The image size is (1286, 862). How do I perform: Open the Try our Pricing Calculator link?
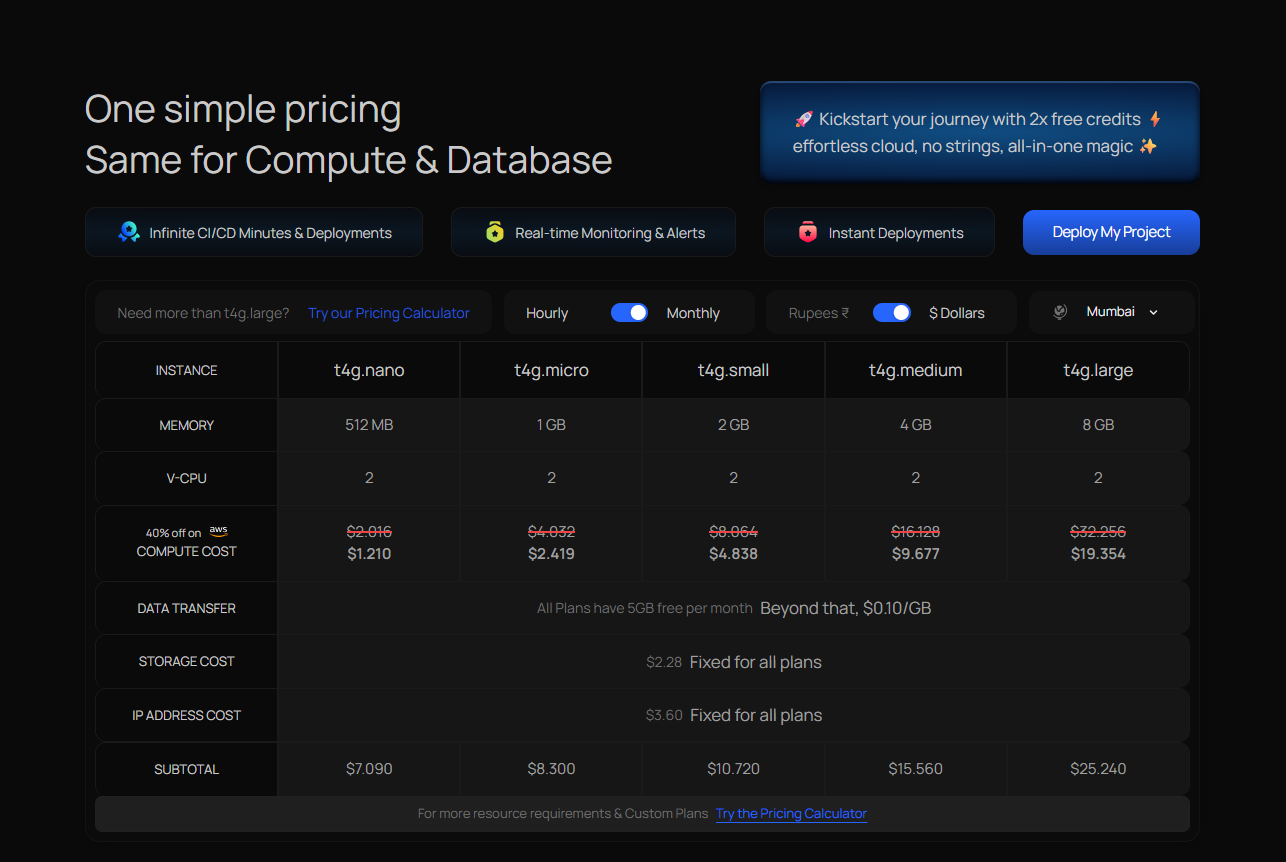[389, 313]
